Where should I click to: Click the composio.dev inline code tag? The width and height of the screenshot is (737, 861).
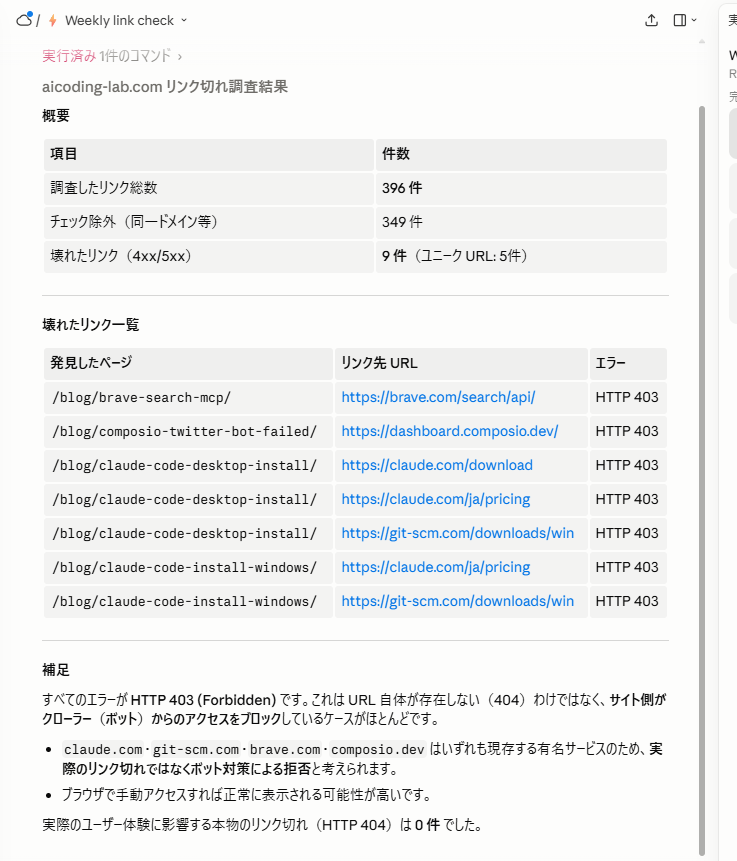pyautogui.click(x=378, y=750)
